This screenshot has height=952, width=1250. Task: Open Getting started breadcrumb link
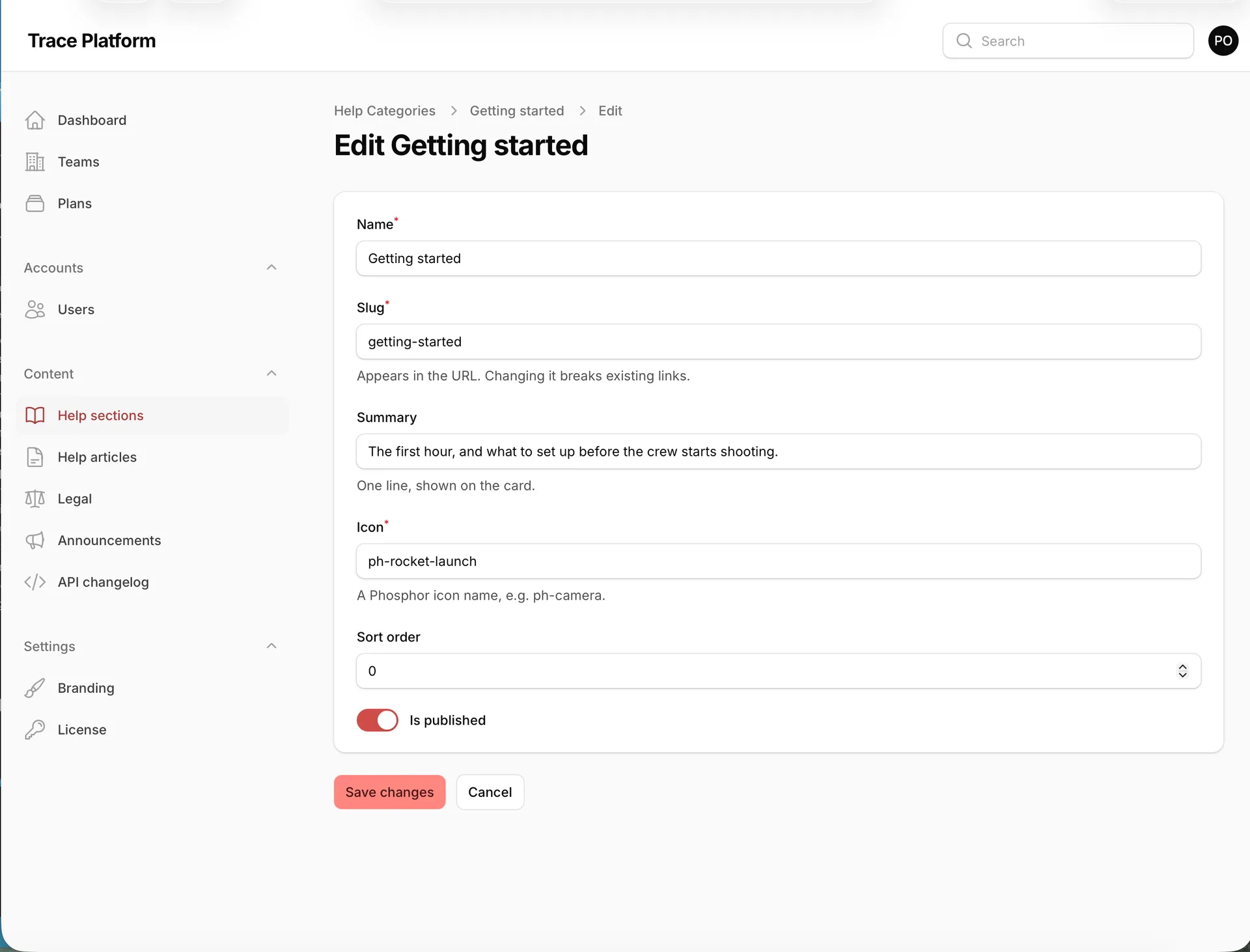click(x=517, y=111)
